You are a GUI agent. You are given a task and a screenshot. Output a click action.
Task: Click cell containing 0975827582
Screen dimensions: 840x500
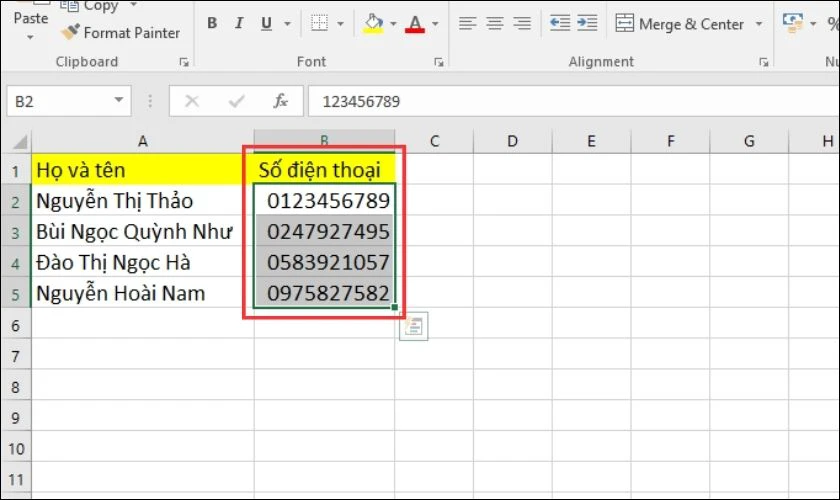point(324,293)
